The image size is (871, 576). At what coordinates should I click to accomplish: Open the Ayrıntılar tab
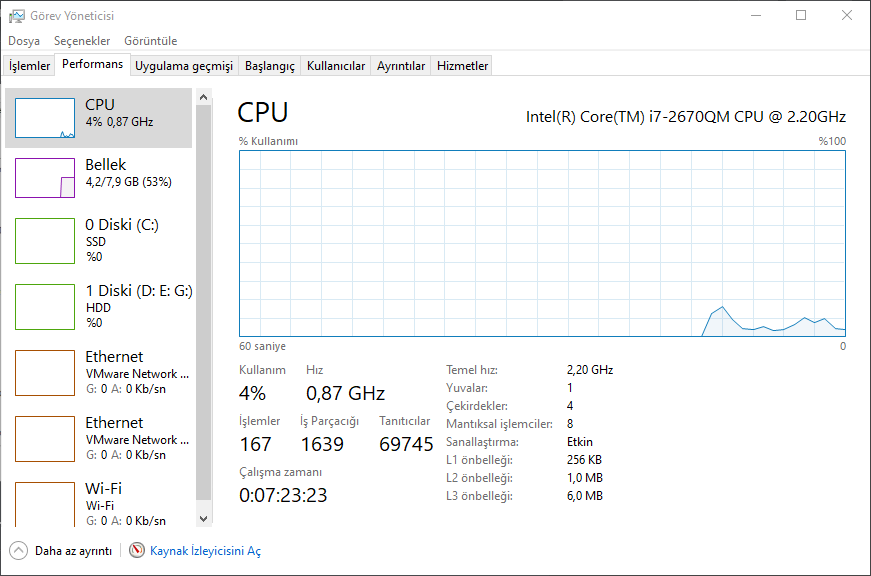(x=401, y=66)
